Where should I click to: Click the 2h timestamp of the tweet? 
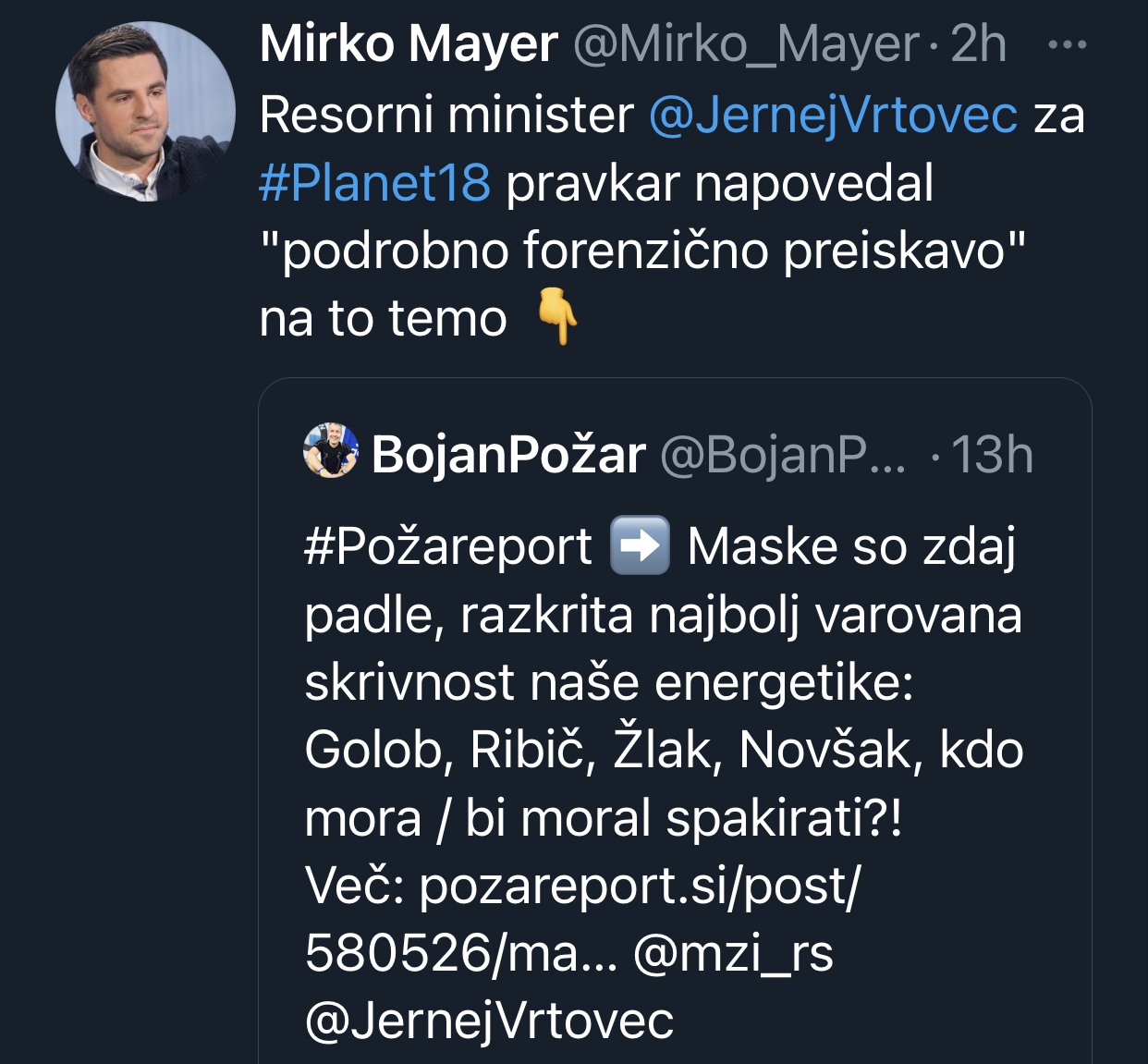coord(978,43)
